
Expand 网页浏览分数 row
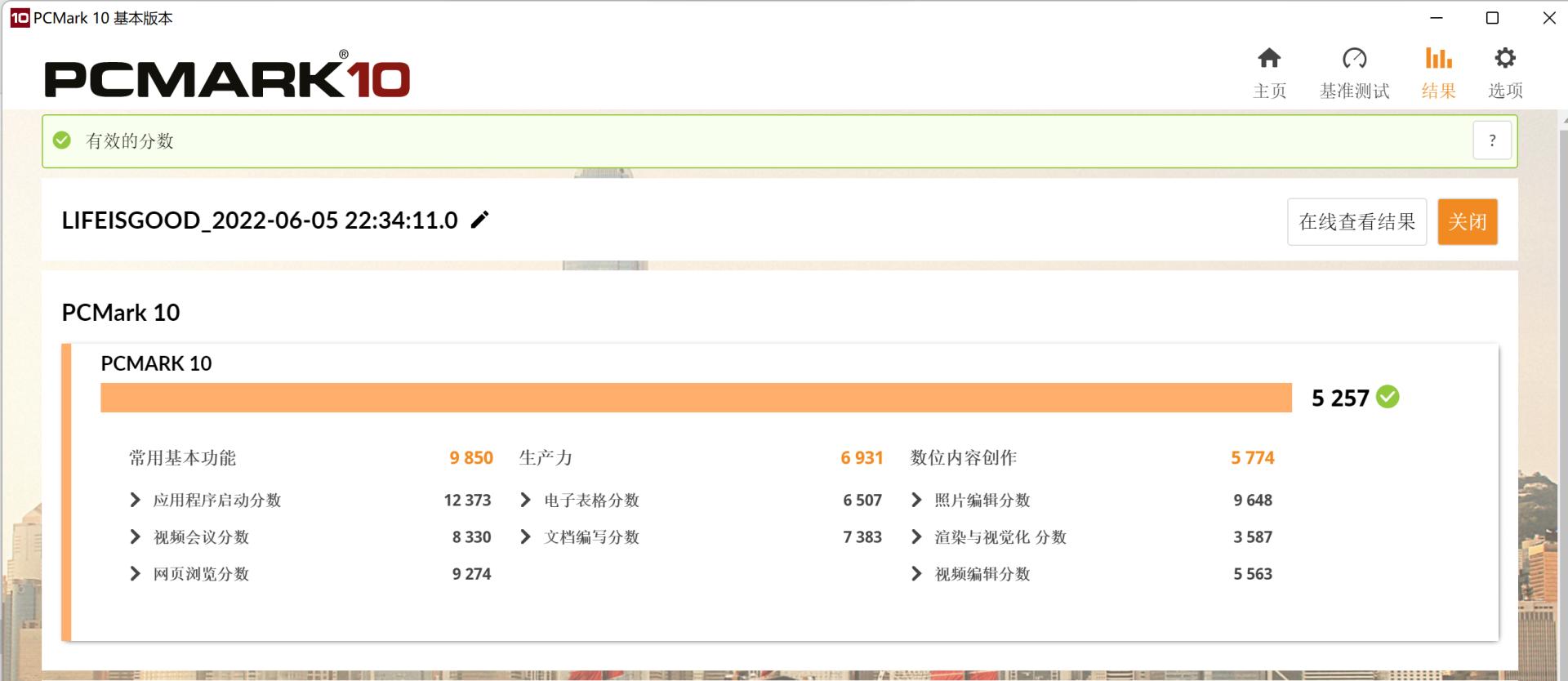click(x=136, y=573)
